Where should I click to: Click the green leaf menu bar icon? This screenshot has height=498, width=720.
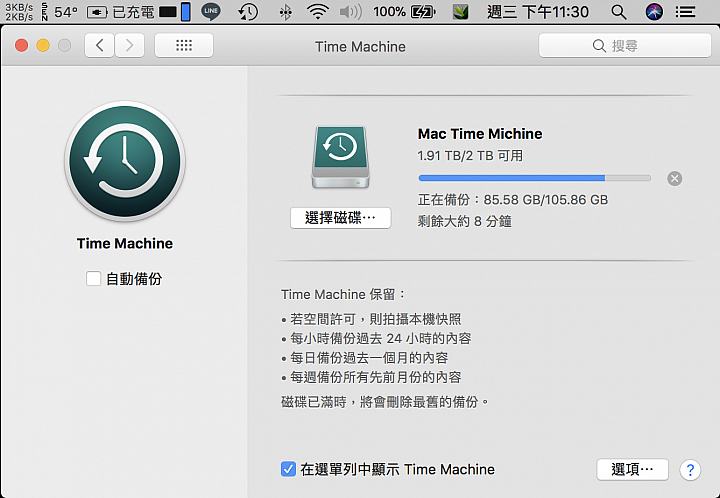pyautogui.click(x=461, y=12)
